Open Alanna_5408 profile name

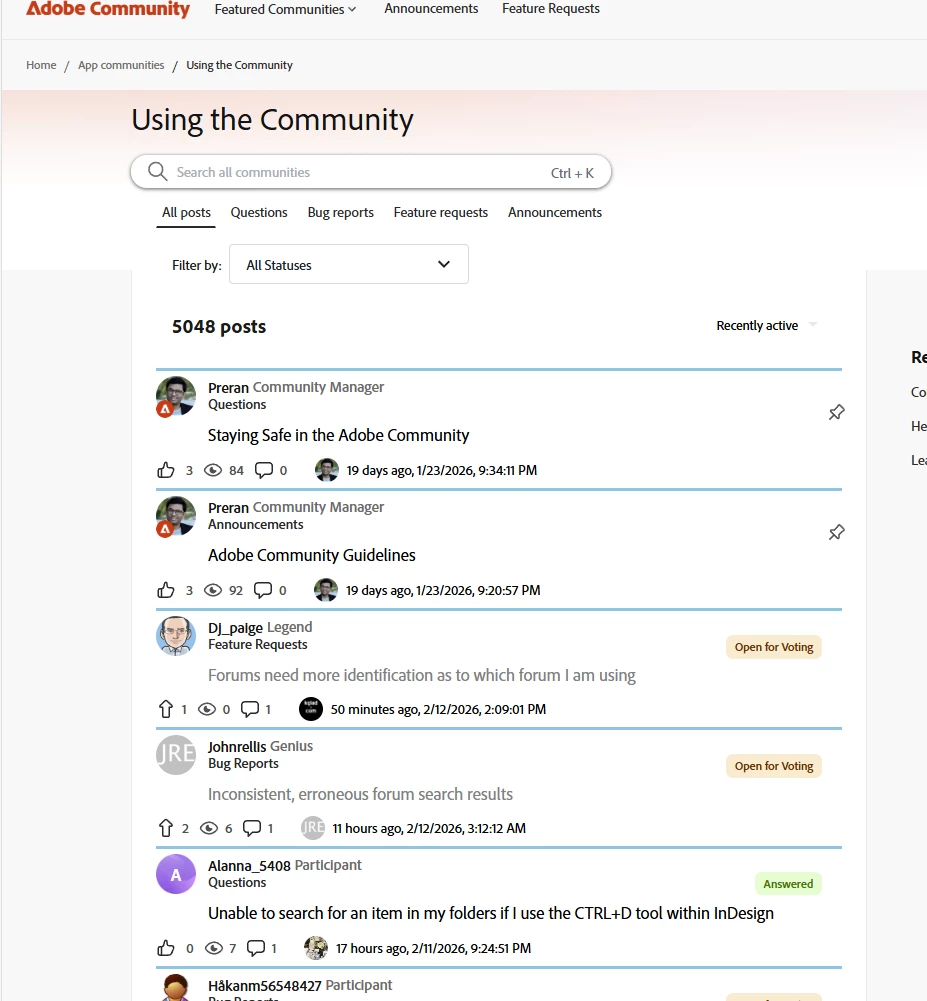coord(249,866)
